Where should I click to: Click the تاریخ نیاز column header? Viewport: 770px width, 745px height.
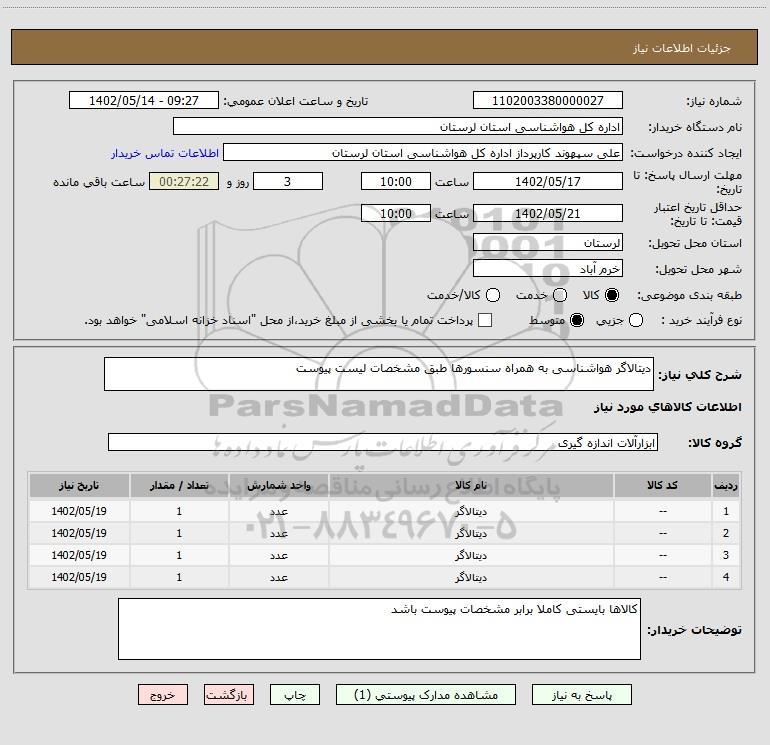(79, 486)
